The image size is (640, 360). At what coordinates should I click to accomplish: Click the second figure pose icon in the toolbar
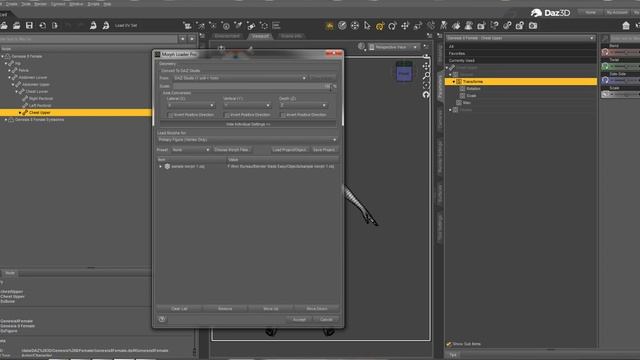[106, 26]
